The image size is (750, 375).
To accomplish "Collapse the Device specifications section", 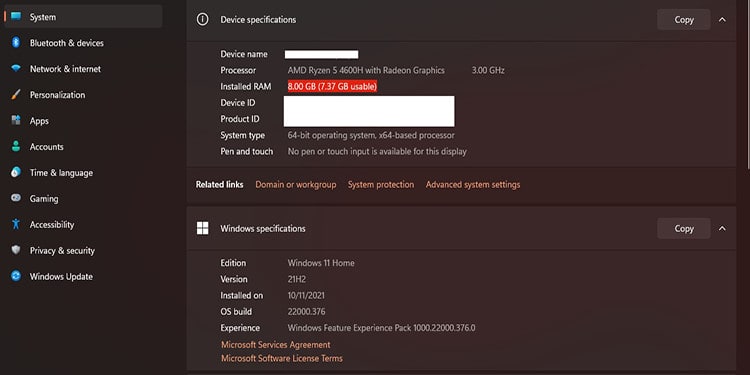I will 722,20.
